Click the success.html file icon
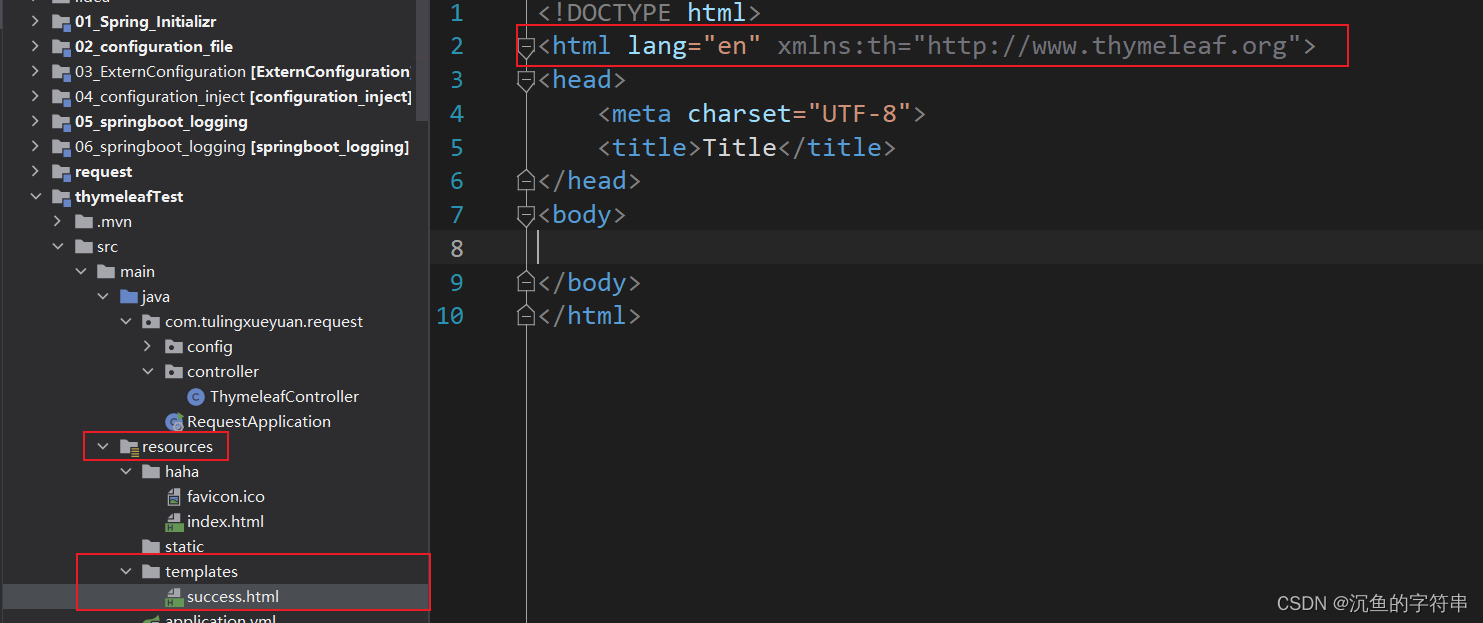Screen dimensions: 1483x623 click(176, 596)
